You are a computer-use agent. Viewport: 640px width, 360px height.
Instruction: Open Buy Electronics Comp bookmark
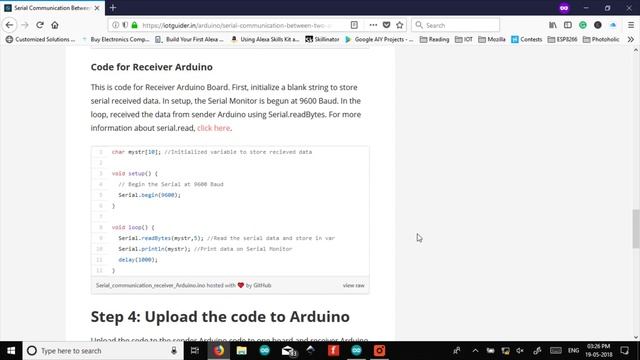pos(116,39)
